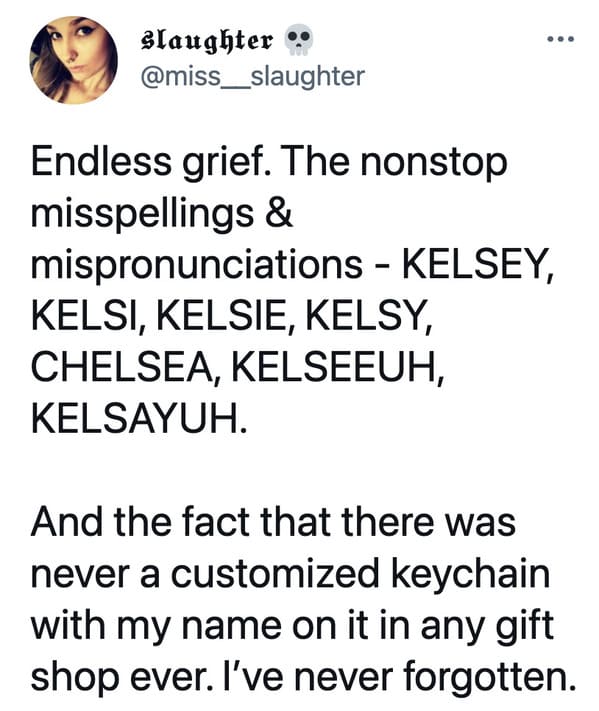This screenshot has height=711, width=599.
Task: Click the name spelling KELSEY
Action: (x=478, y=265)
